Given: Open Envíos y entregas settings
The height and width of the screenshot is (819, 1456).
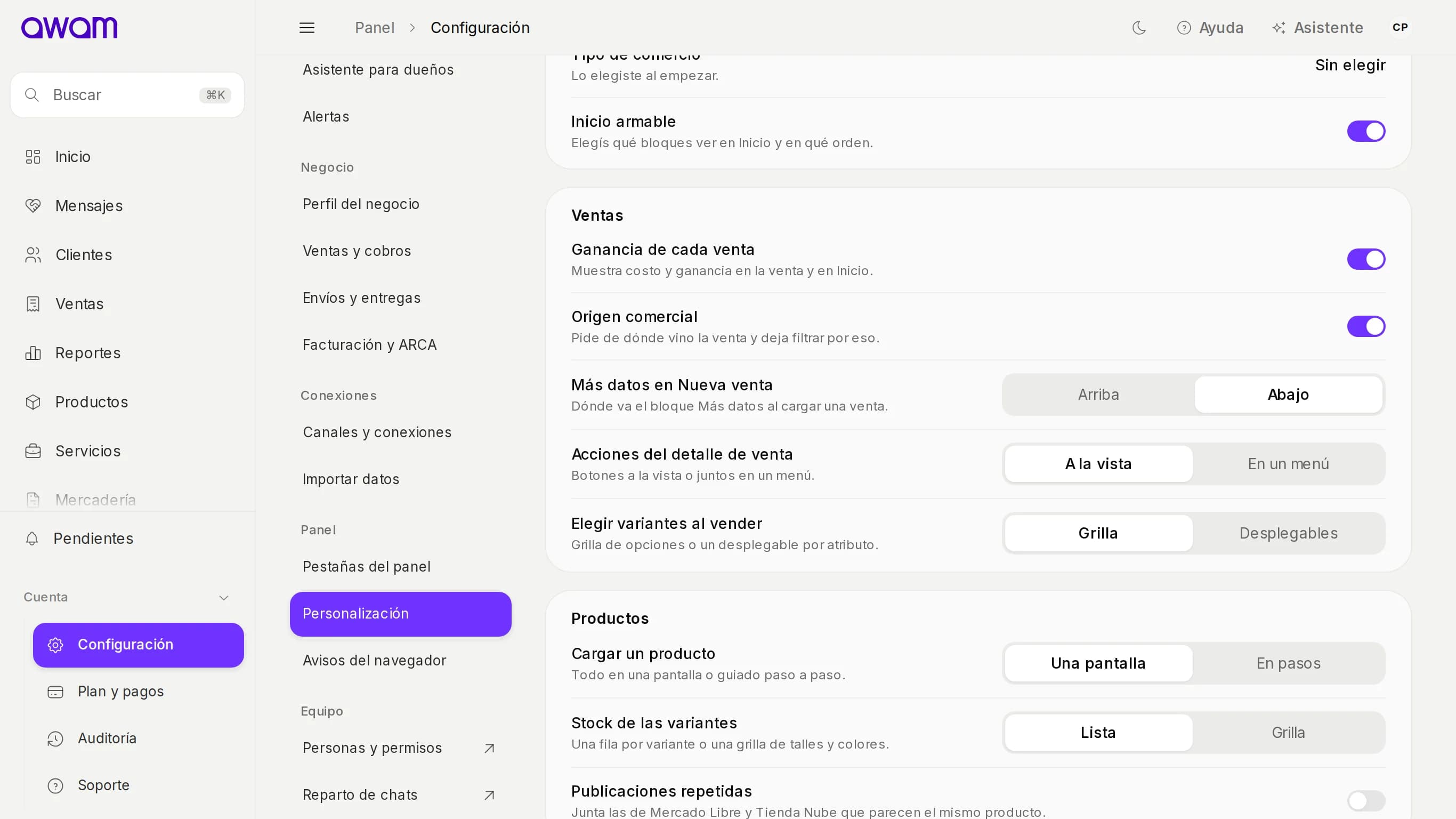Looking at the screenshot, I should click(x=400, y=298).
